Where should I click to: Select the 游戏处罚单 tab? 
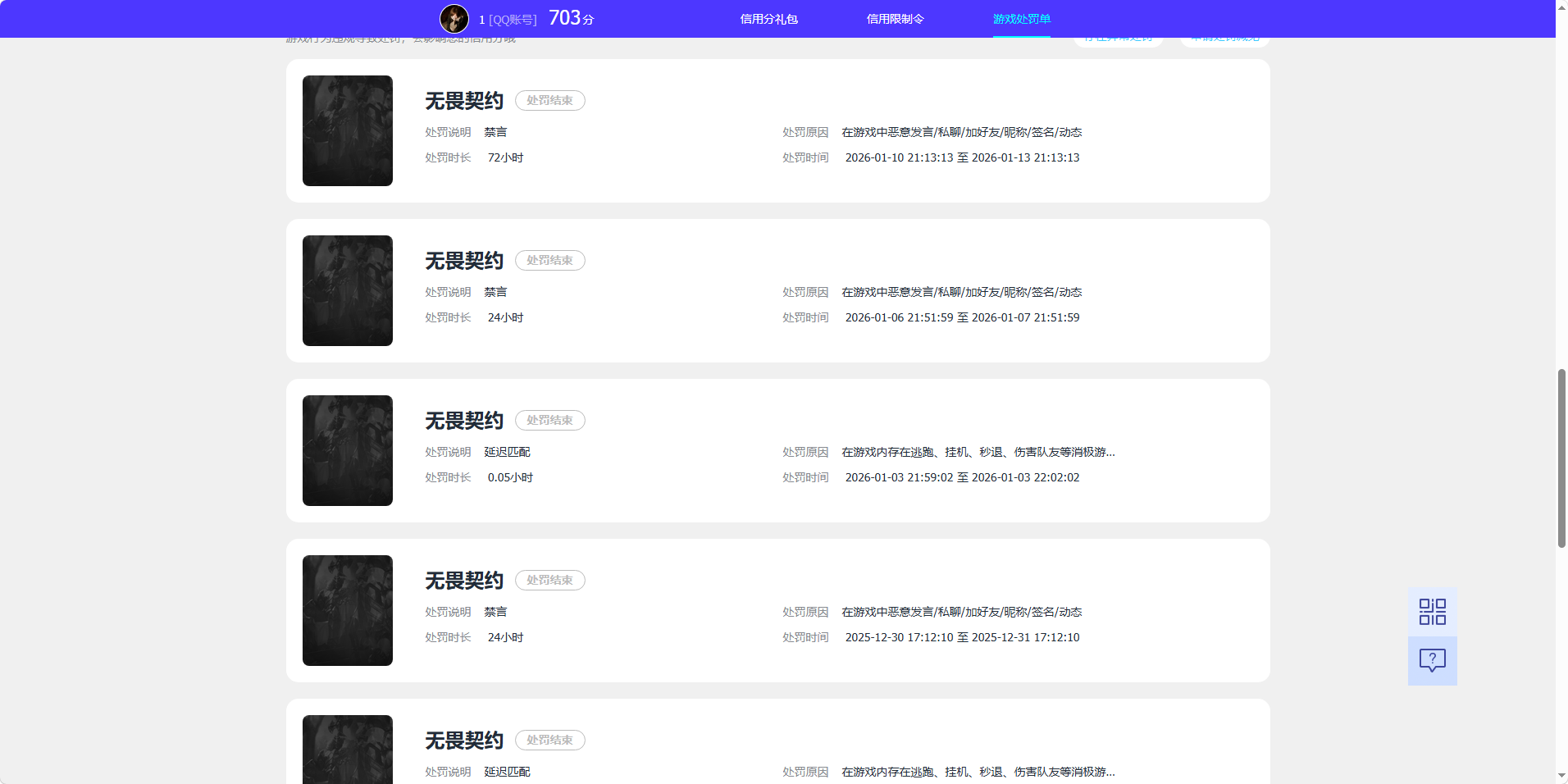[x=1022, y=19]
